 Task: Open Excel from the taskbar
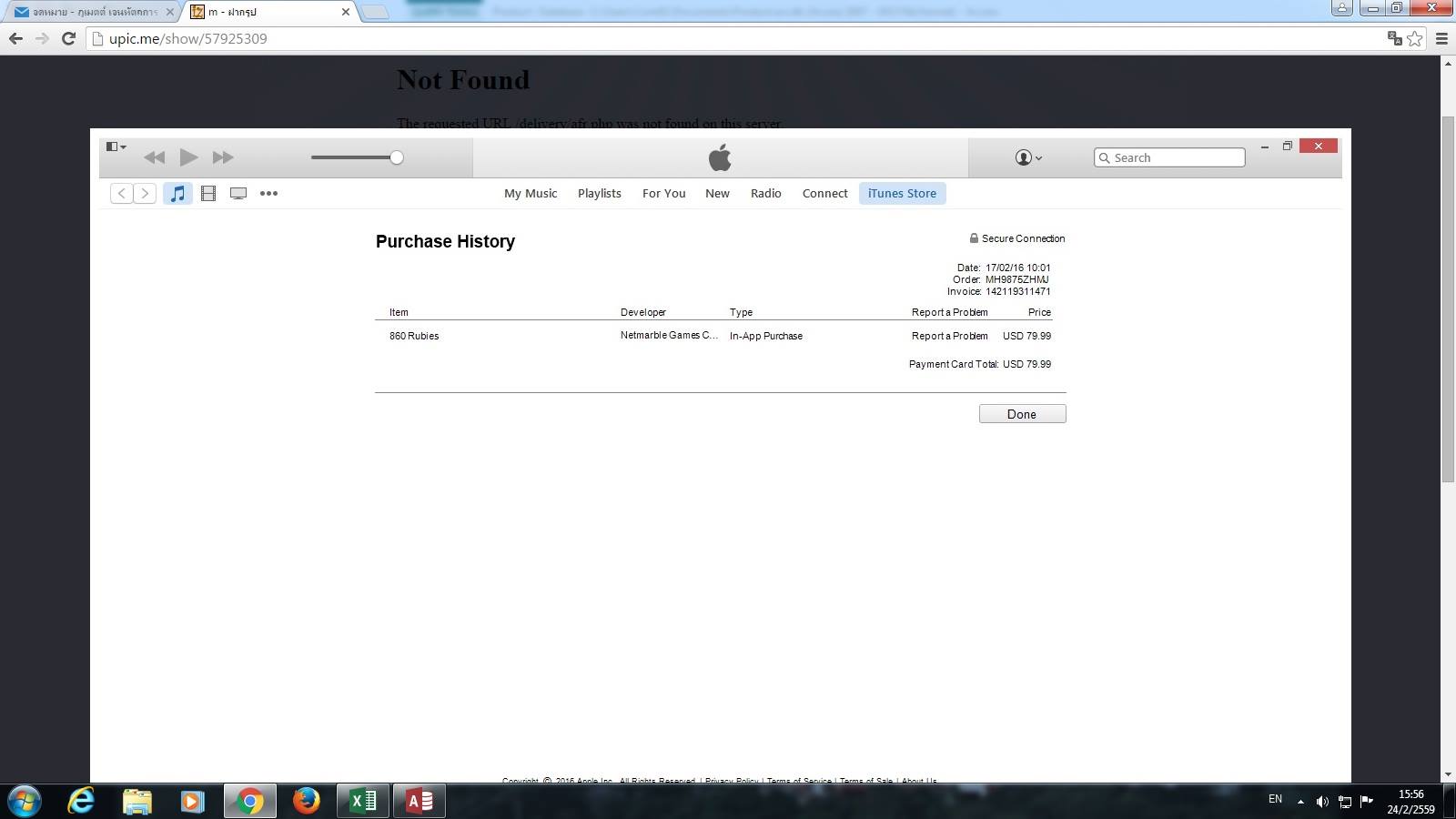click(x=363, y=801)
